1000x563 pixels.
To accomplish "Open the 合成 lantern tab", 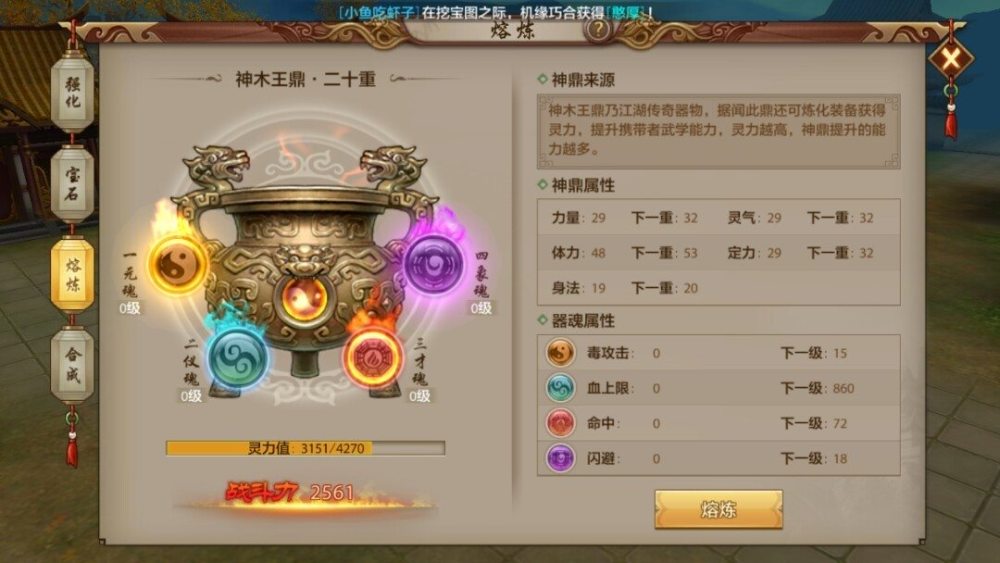I will click(73, 365).
